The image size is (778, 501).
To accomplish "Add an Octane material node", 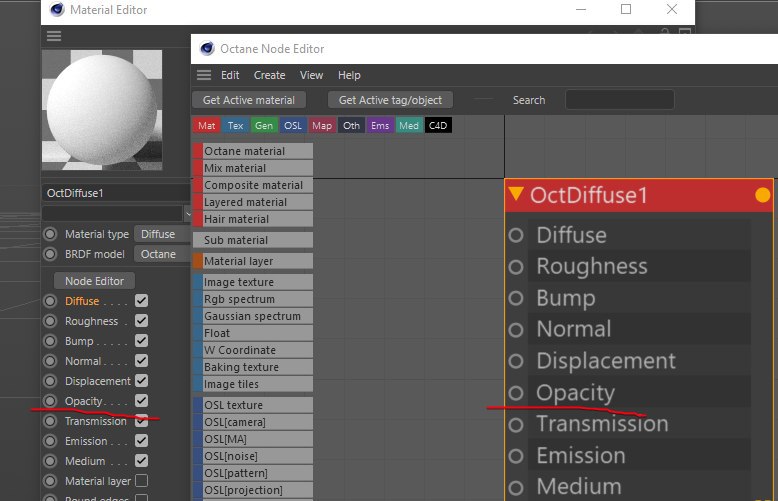I will (253, 151).
